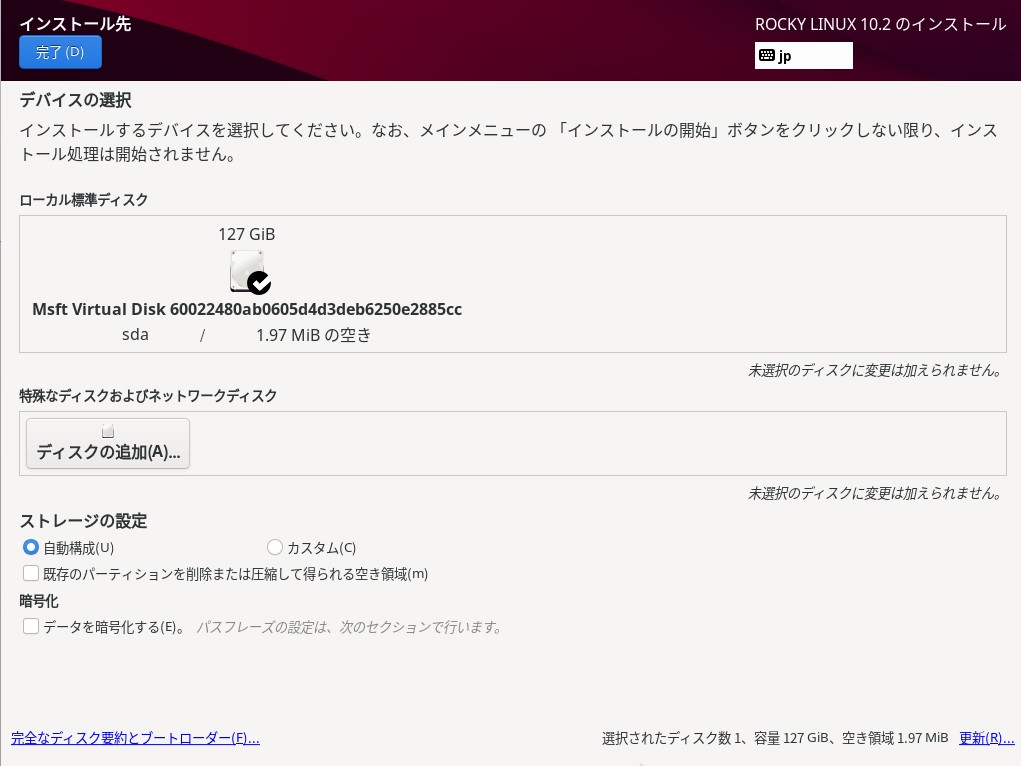Image resolution: width=1021 pixels, height=766 pixels.
Task: Click the ストレージの設定 heading
Action: click(x=83, y=521)
